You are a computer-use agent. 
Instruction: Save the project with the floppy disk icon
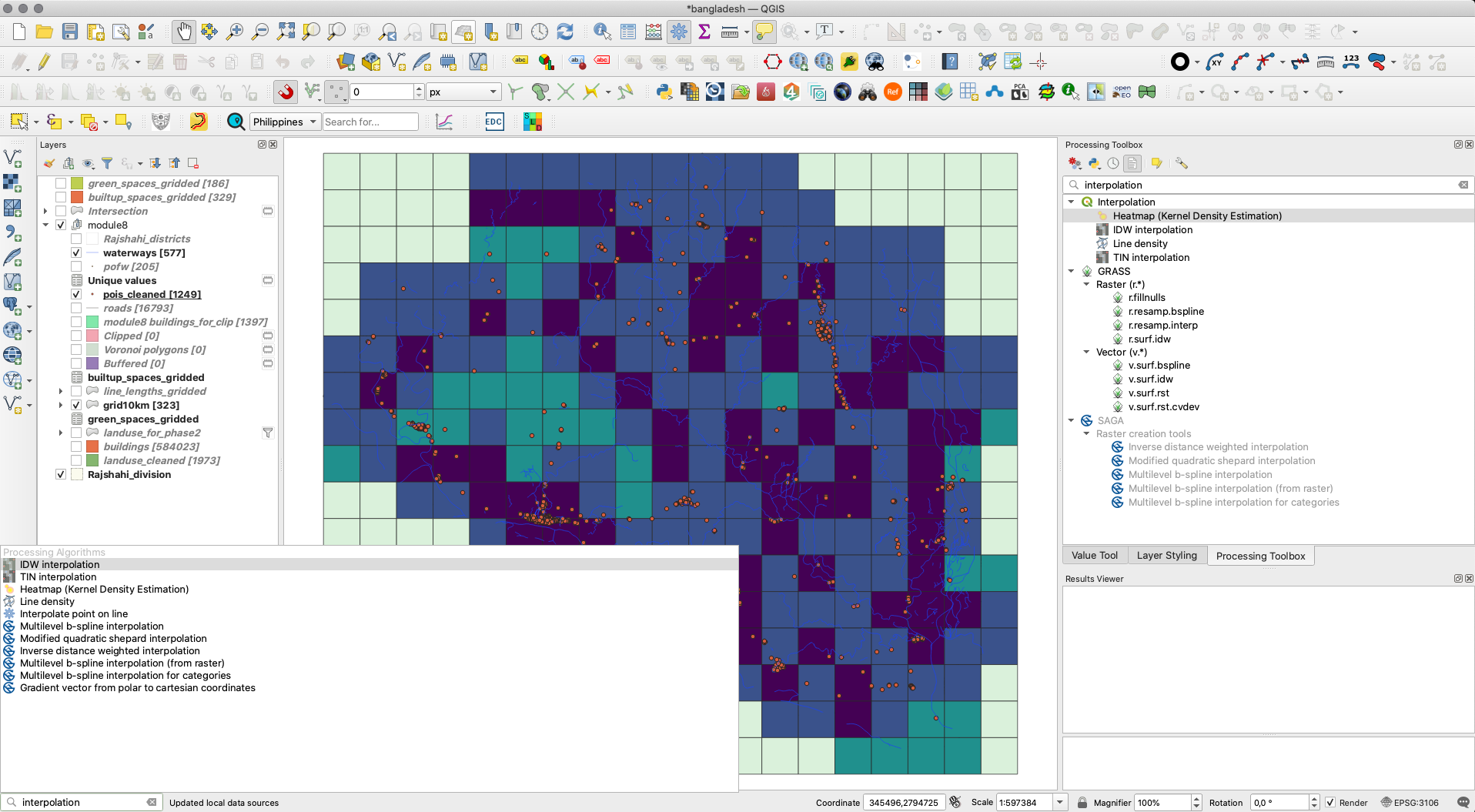(70, 32)
